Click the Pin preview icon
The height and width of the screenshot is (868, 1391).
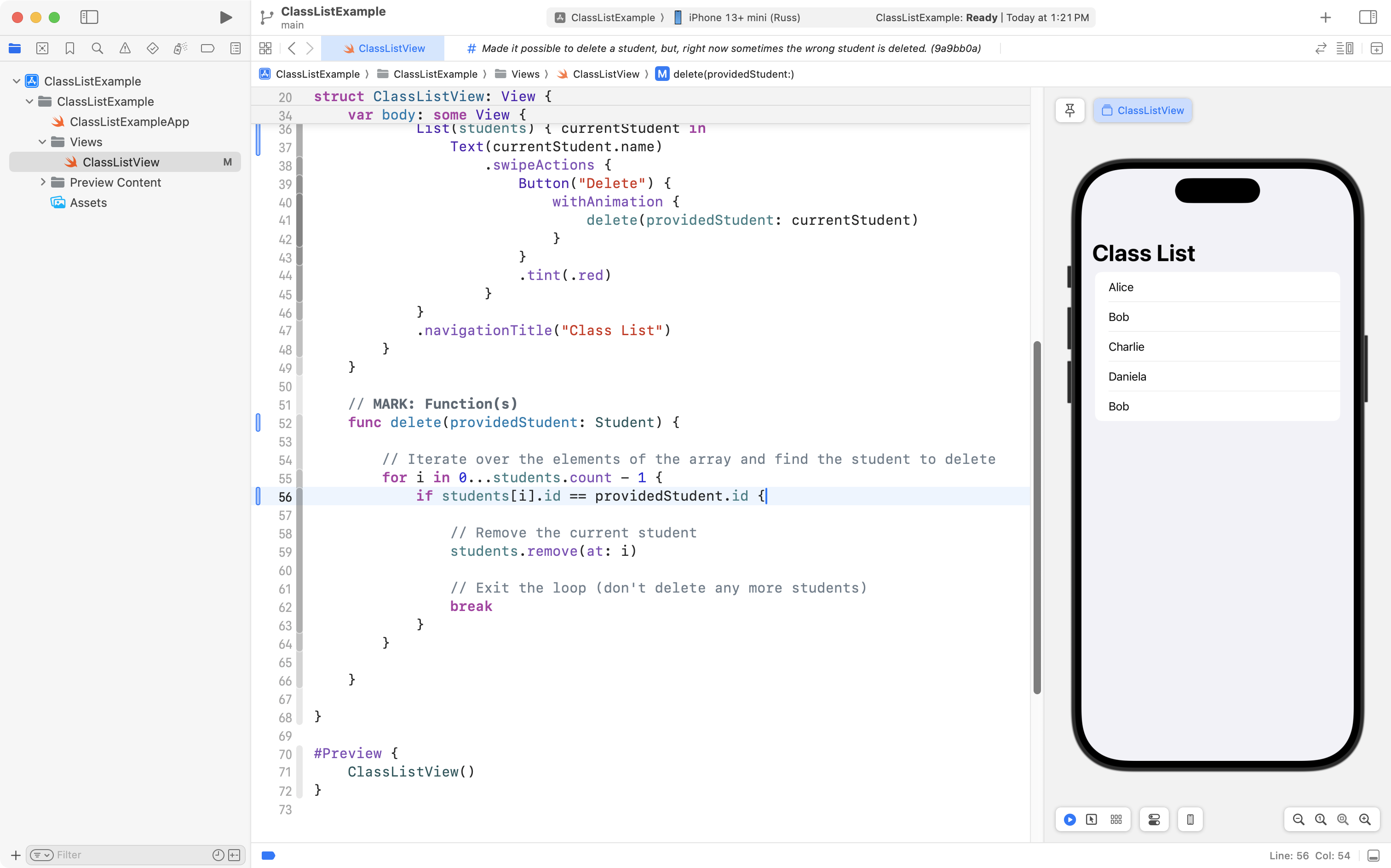tap(1069, 110)
